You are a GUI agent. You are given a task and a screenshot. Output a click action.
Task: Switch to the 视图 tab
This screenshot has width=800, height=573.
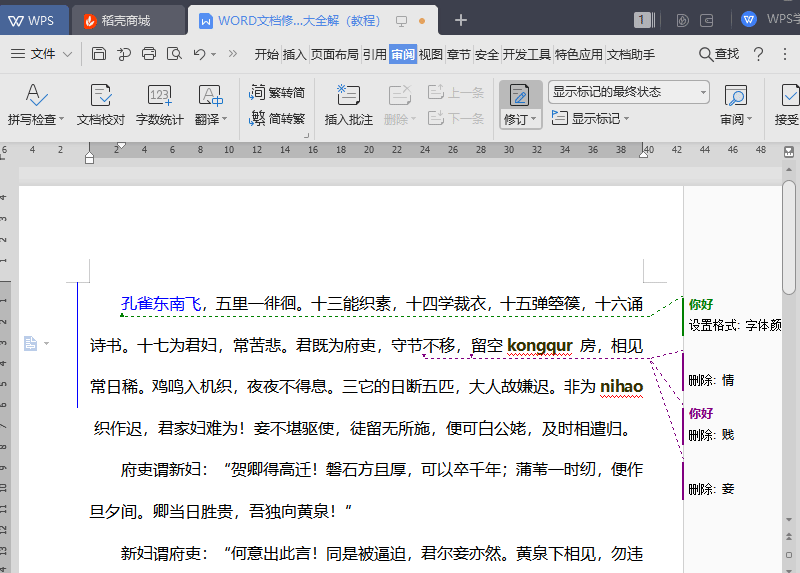click(431, 54)
